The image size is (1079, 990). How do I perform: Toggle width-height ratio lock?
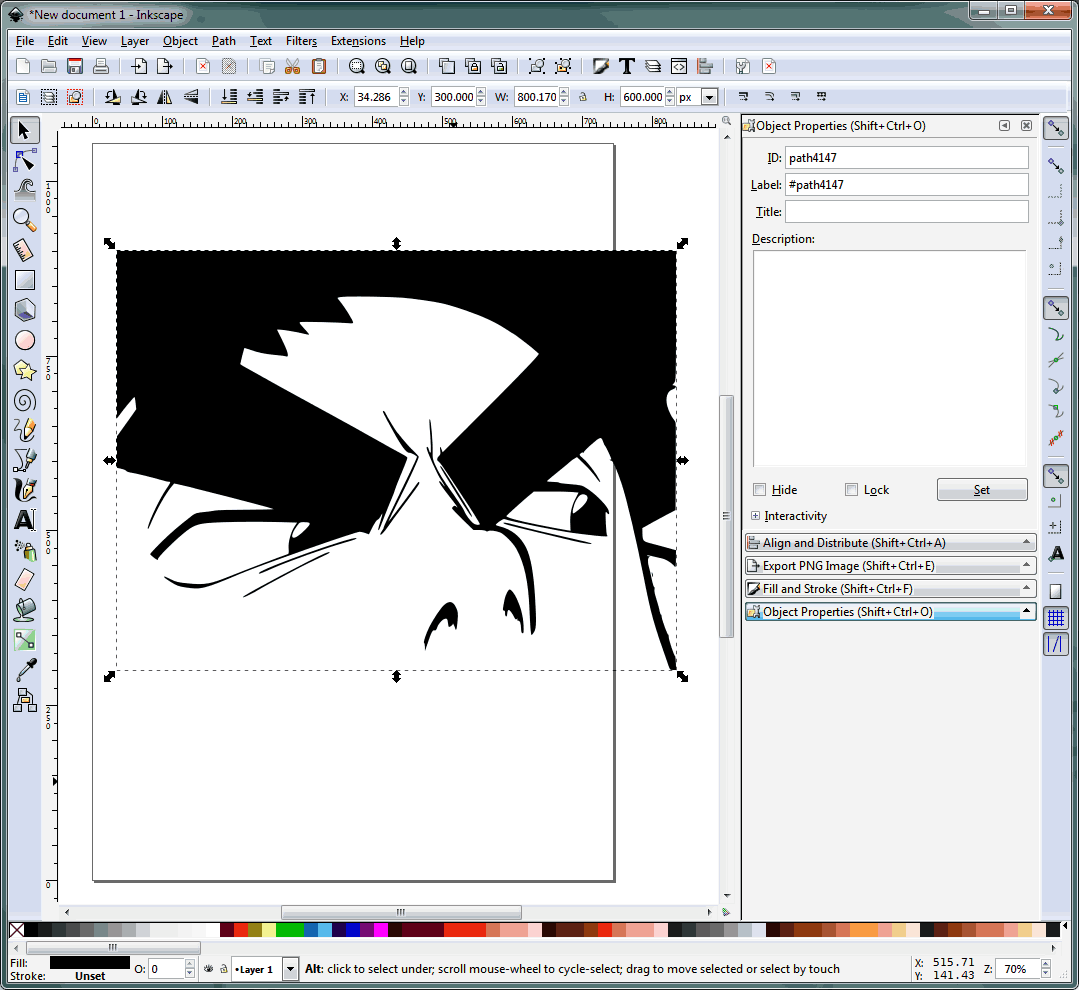click(583, 97)
